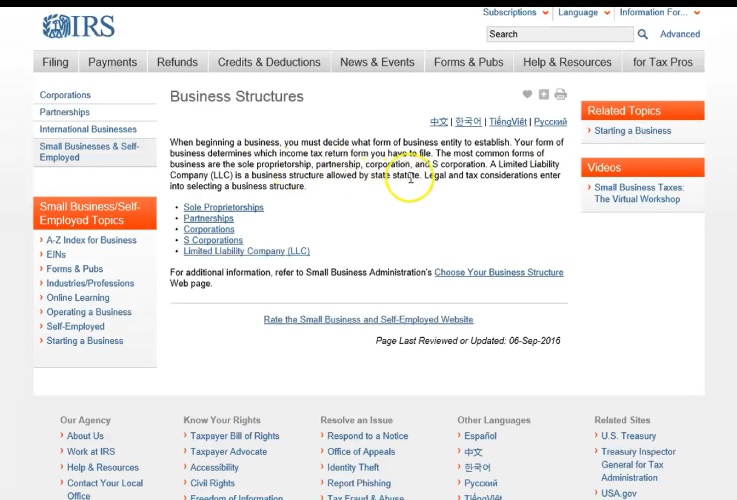
Task: Click the heart favorite icon
Action: (527, 94)
